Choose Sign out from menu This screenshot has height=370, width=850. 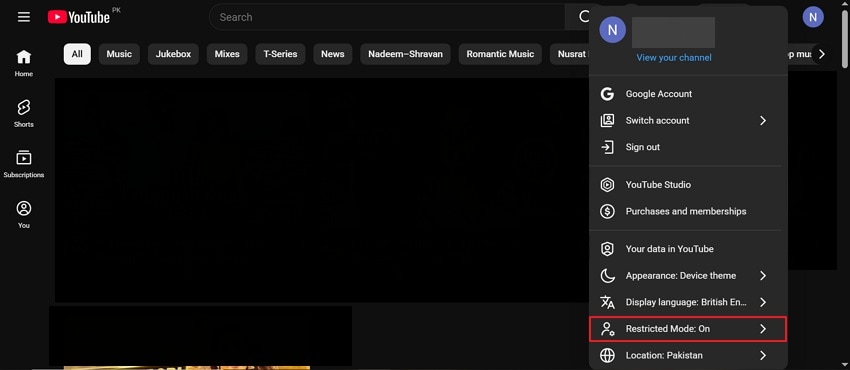click(x=688, y=147)
